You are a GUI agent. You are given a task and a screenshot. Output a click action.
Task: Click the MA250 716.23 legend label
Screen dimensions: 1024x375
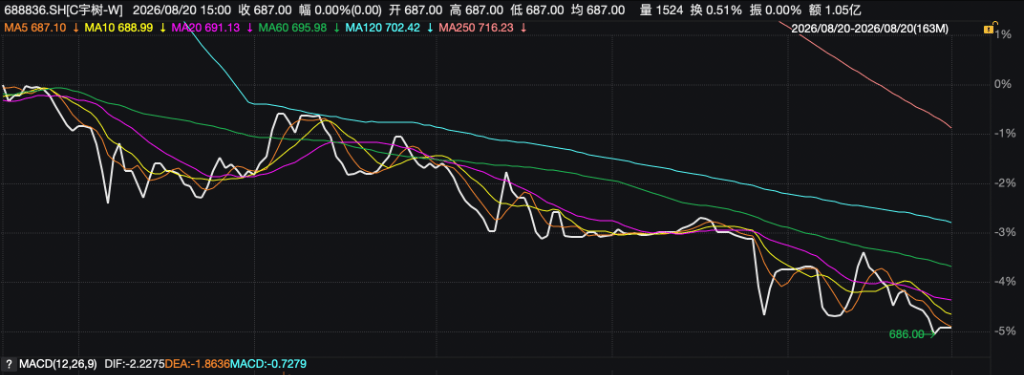click(x=477, y=28)
